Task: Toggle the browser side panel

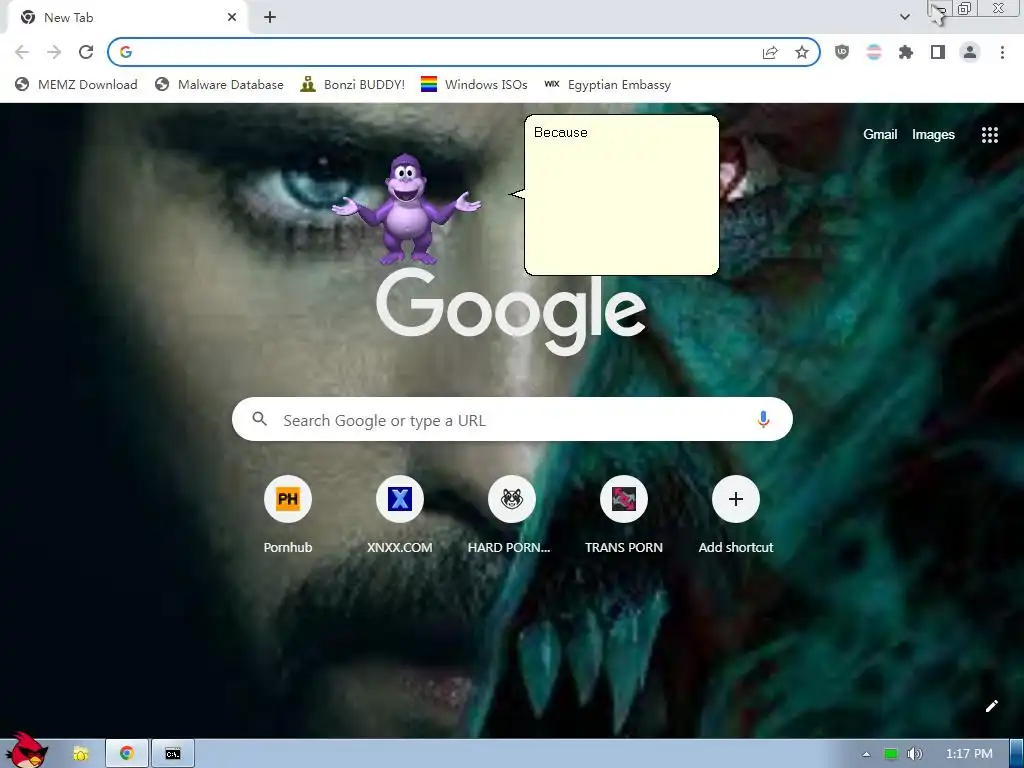Action: pyautogui.click(x=938, y=52)
